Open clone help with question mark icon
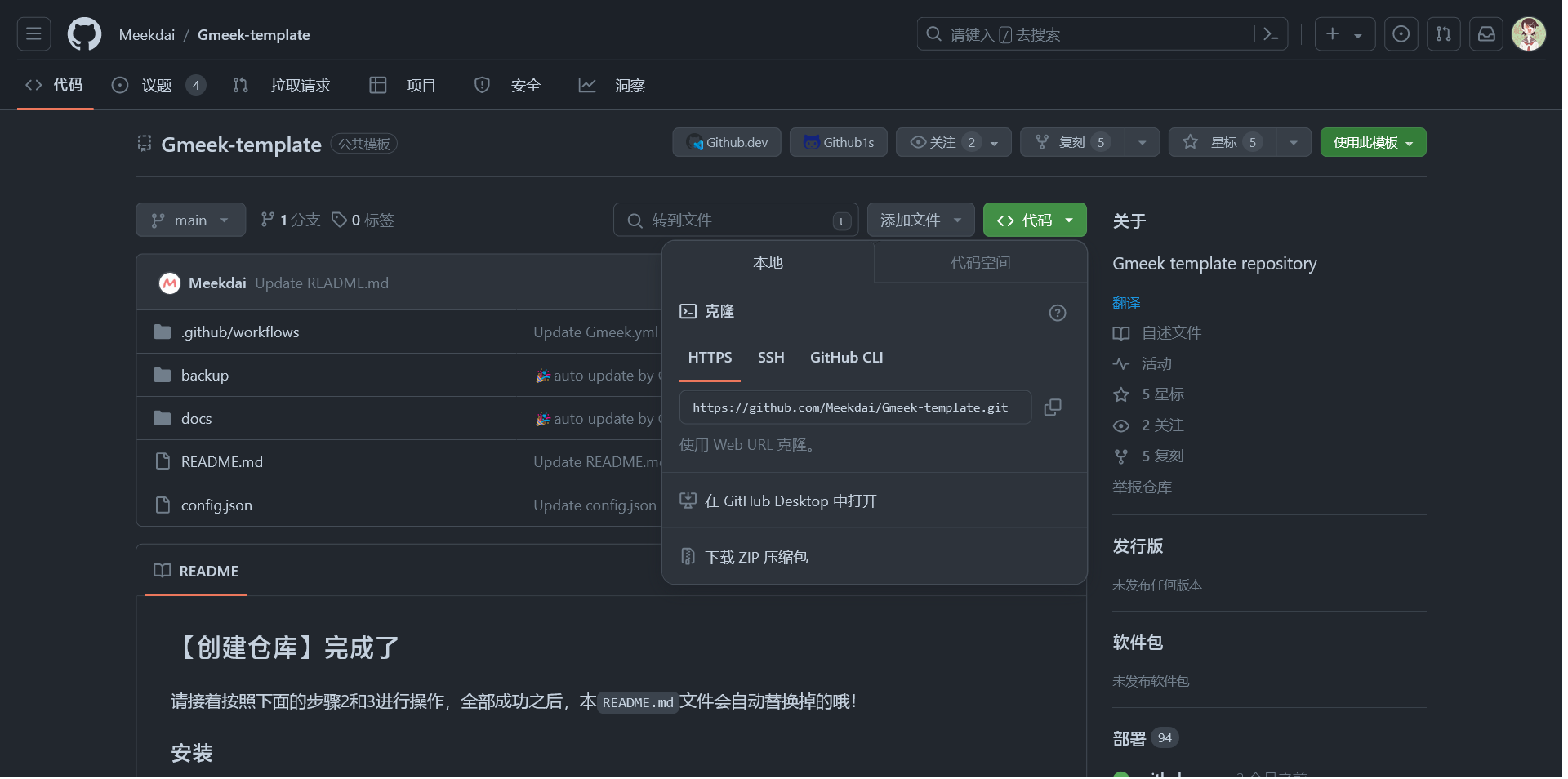This screenshot has width=1568, height=779. pos(1058,312)
